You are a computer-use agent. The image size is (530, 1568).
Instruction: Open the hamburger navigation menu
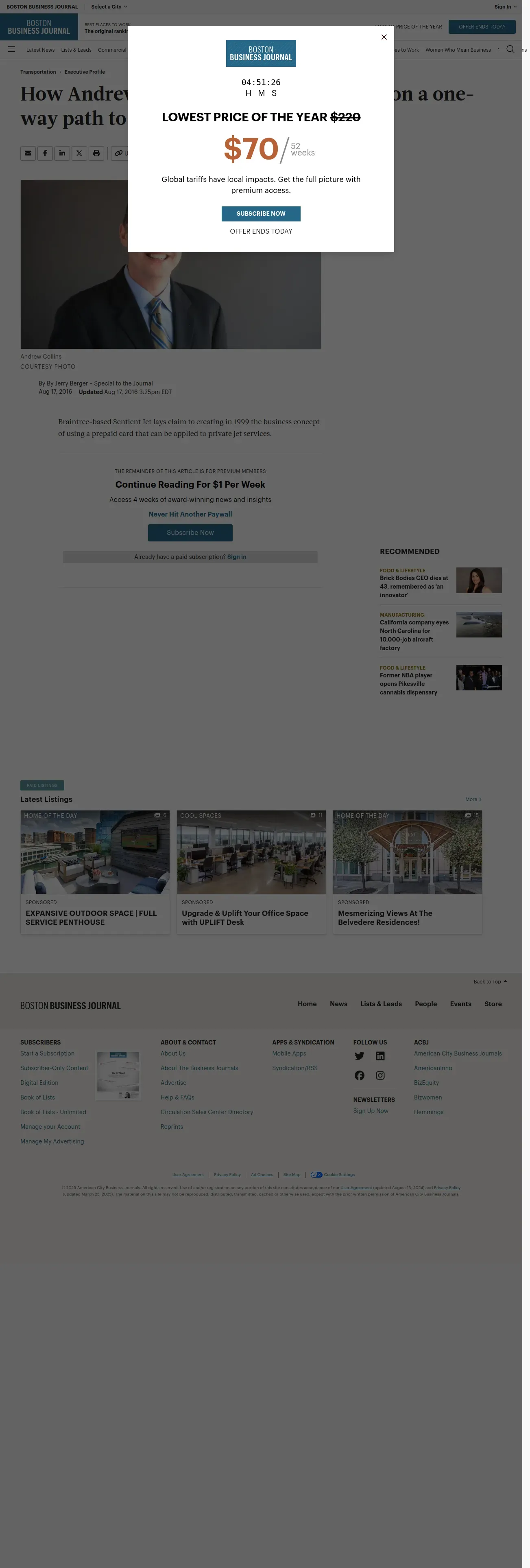[x=11, y=49]
